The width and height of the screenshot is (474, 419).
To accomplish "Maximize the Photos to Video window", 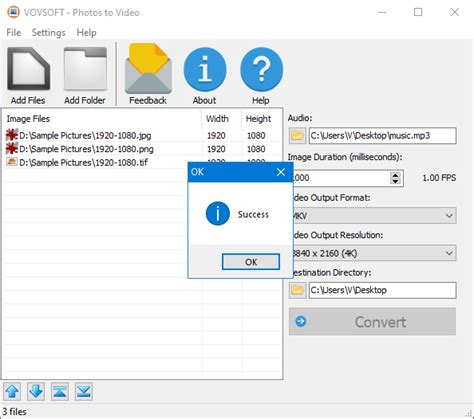I will click(x=418, y=12).
